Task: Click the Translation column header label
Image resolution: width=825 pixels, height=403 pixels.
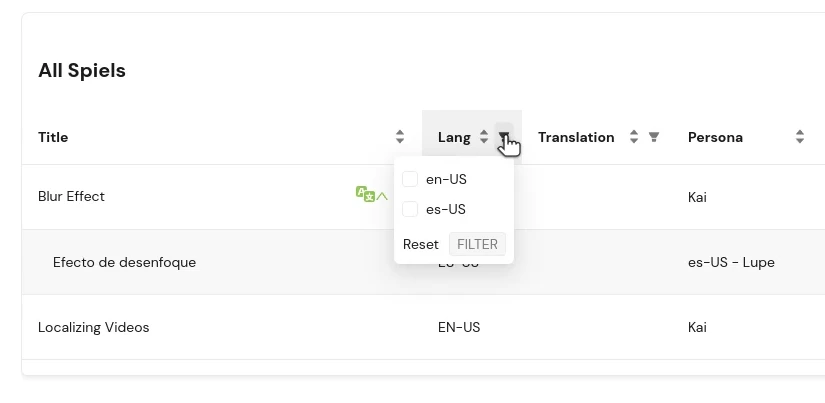Action: [576, 137]
